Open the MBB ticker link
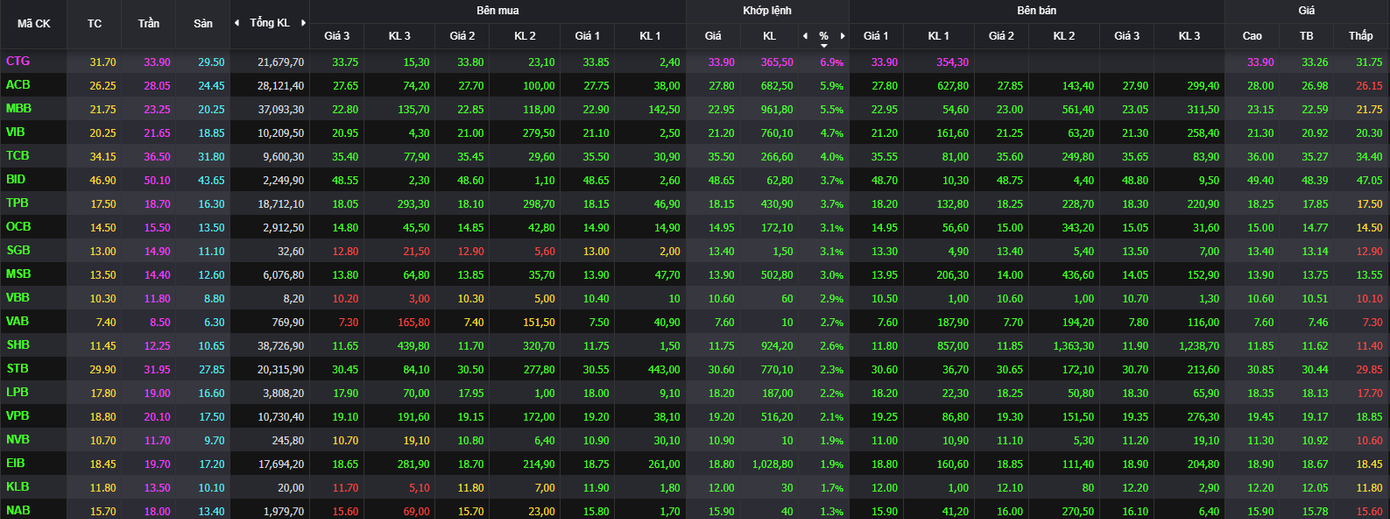 [18, 108]
